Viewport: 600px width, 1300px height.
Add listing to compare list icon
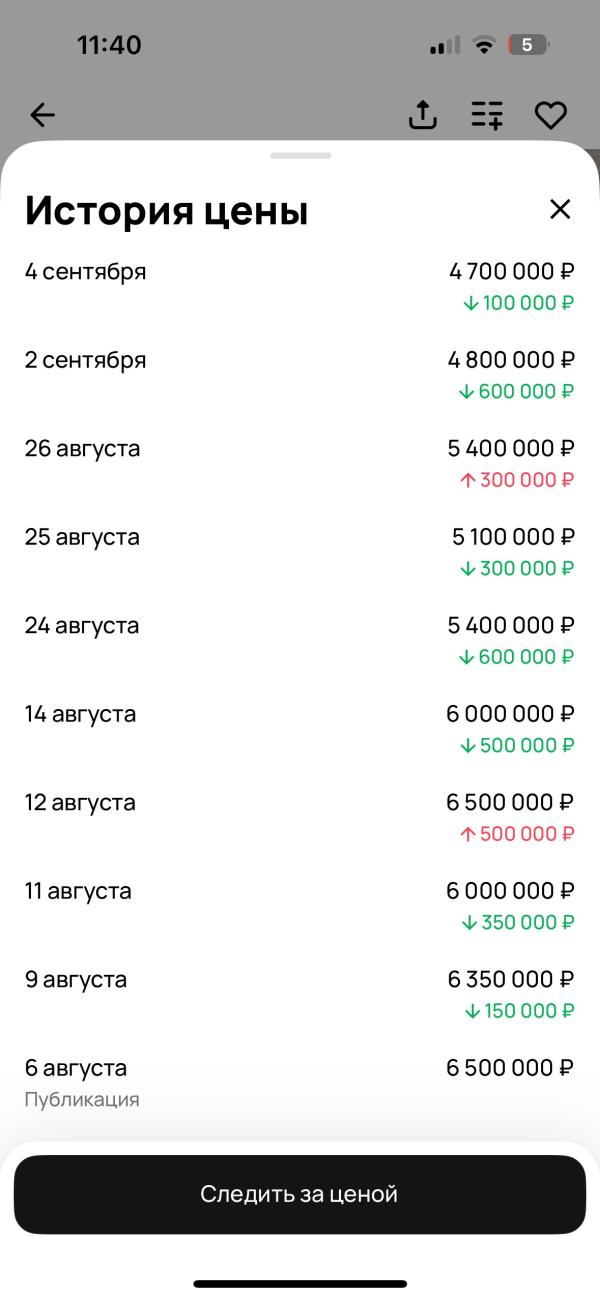(487, 115)
